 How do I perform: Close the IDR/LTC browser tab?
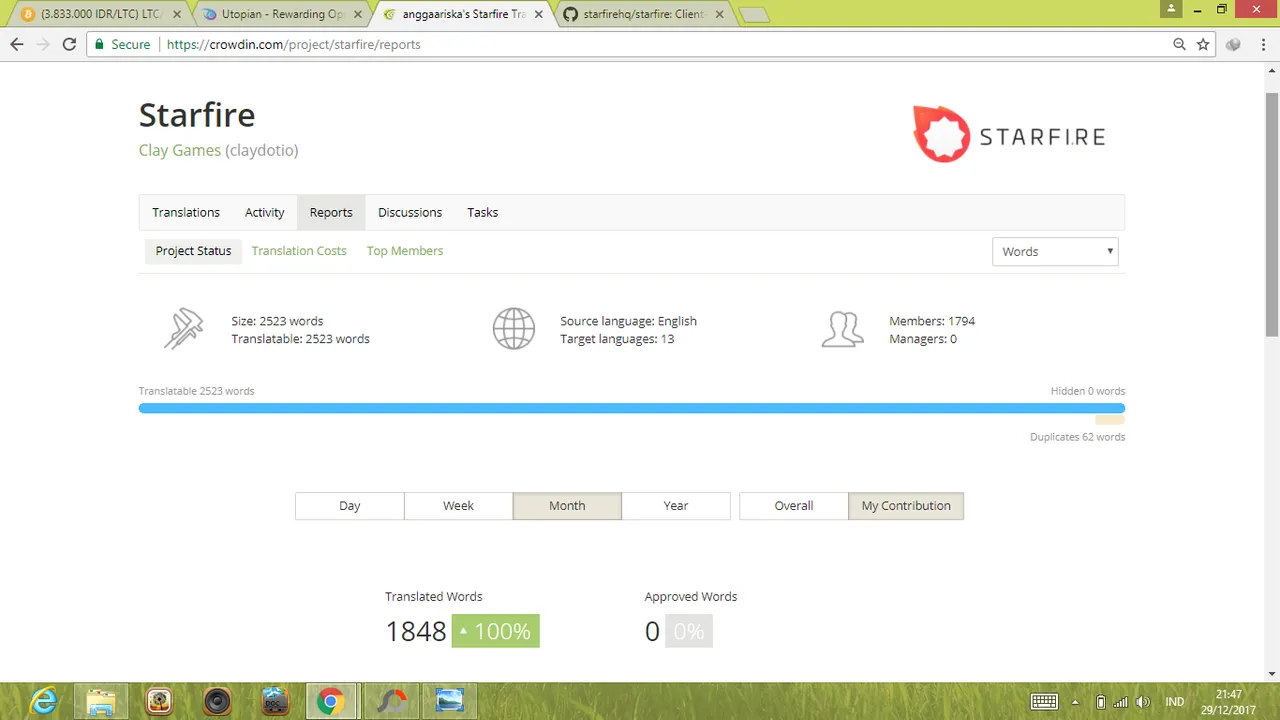[177, 15]
